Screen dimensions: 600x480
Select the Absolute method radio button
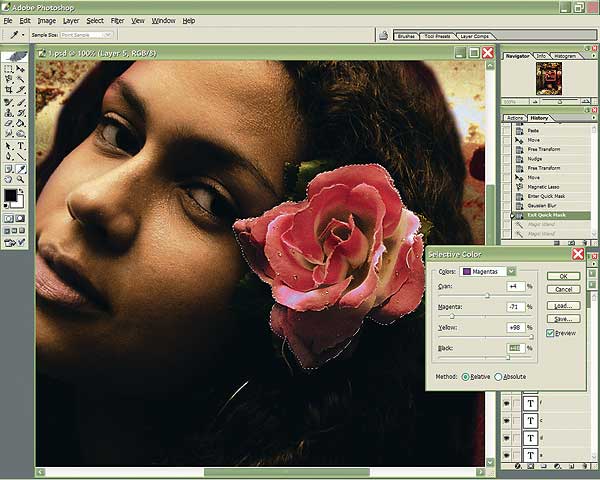(497, 377)
